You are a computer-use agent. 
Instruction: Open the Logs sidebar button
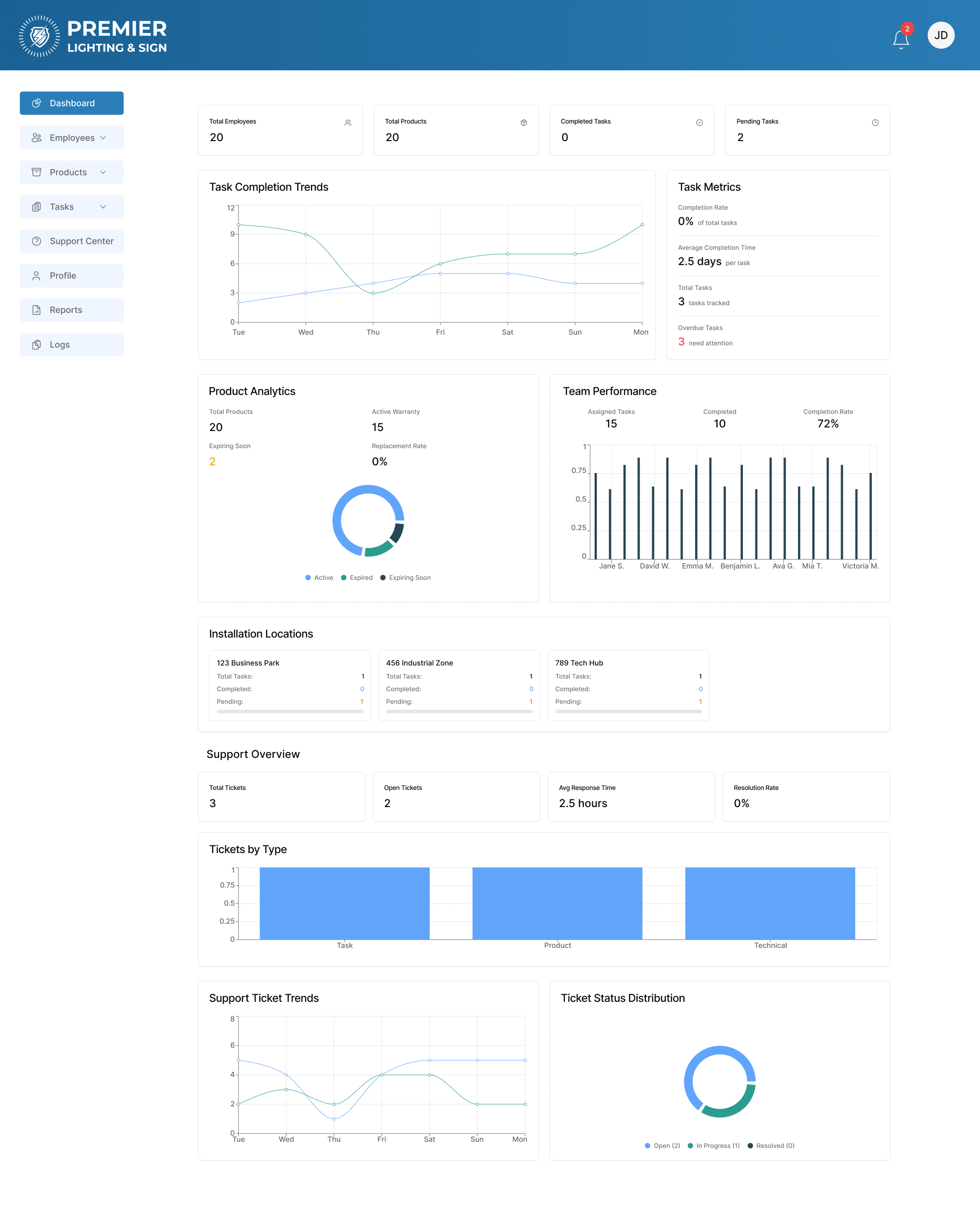pos(72,344)
